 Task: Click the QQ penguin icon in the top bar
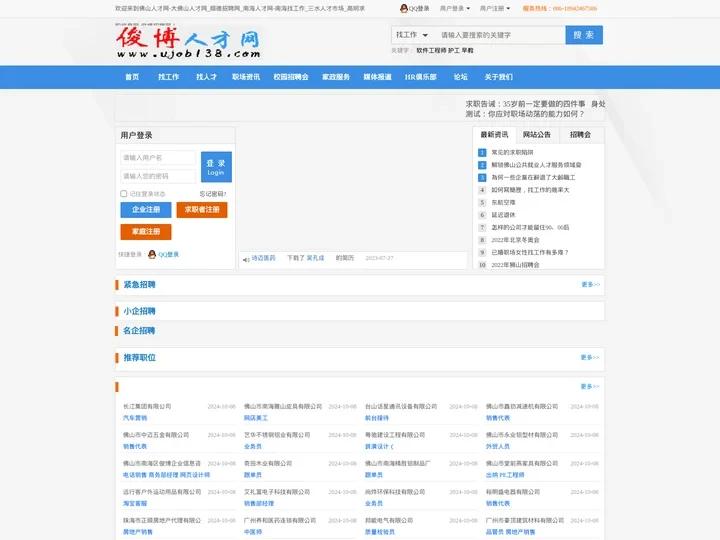404,8
